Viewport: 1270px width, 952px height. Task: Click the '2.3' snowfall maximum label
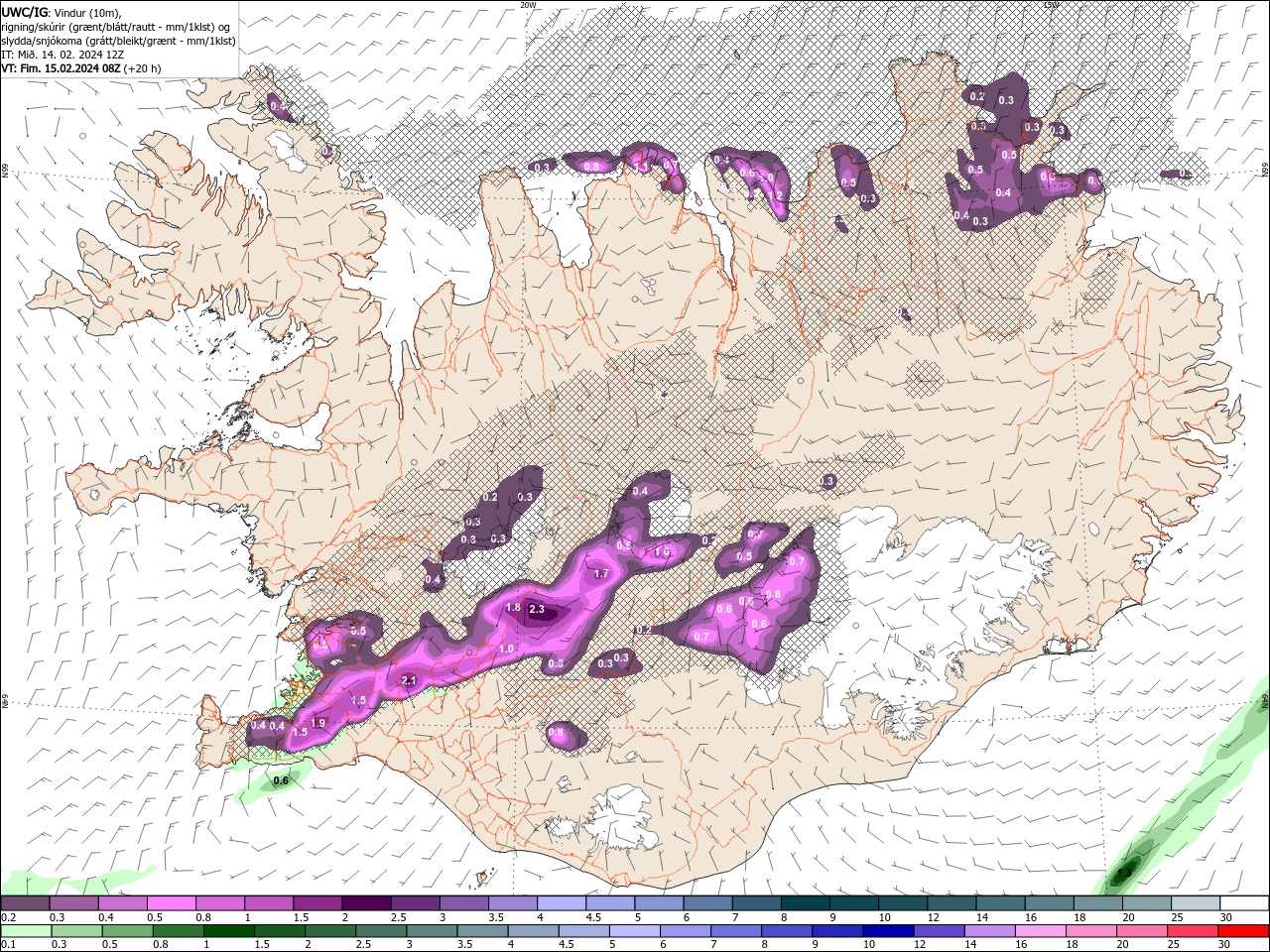[538, 609]
